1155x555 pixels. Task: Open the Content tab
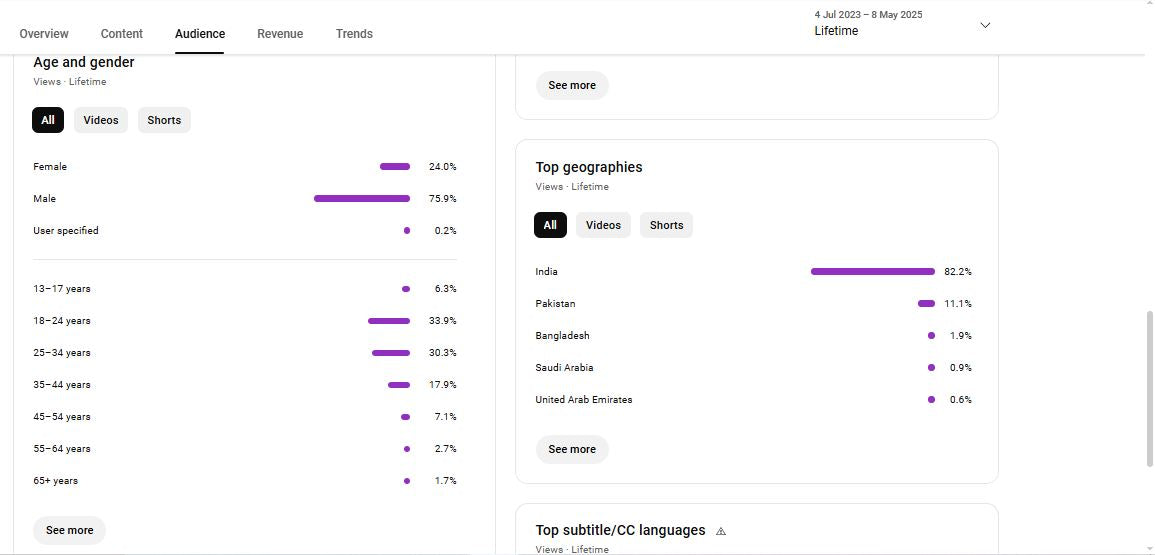(122, 34)
